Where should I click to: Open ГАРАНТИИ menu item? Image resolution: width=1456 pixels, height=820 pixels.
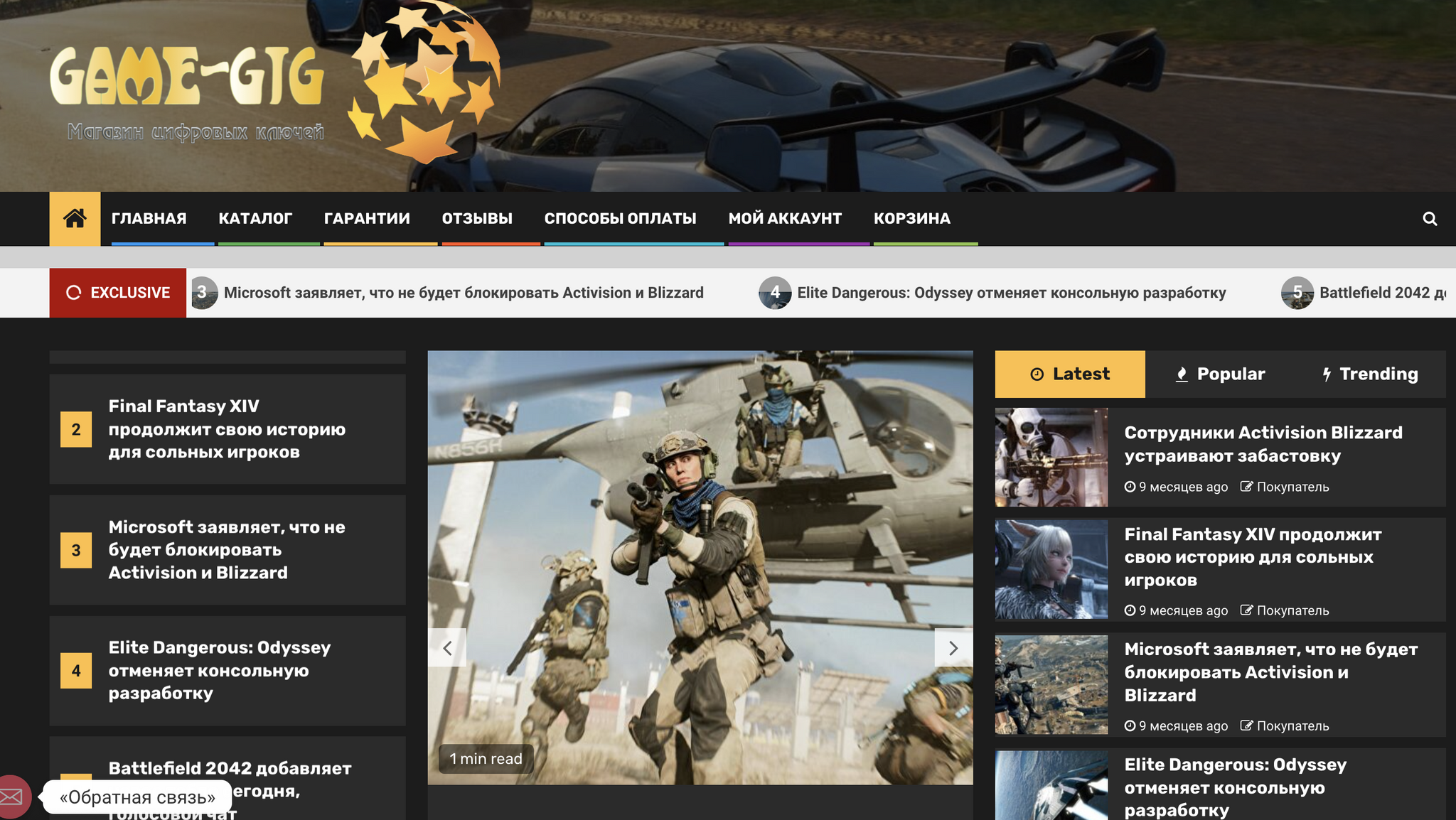tap(367, 218)
